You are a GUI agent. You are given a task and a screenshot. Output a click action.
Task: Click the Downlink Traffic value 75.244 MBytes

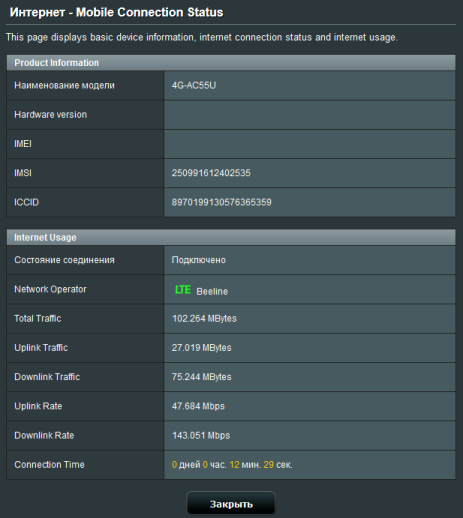coord(201,377)
